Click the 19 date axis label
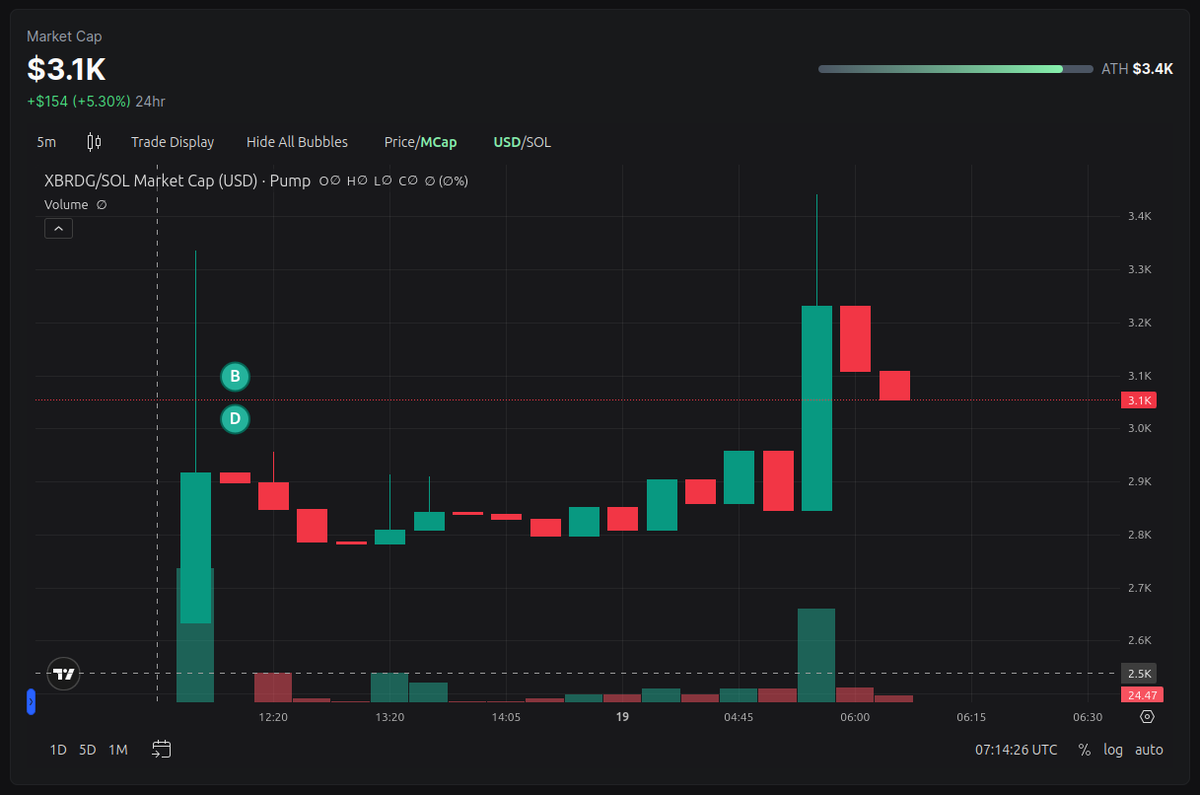Screen dimensions: 1200x795 coord(622,717)
